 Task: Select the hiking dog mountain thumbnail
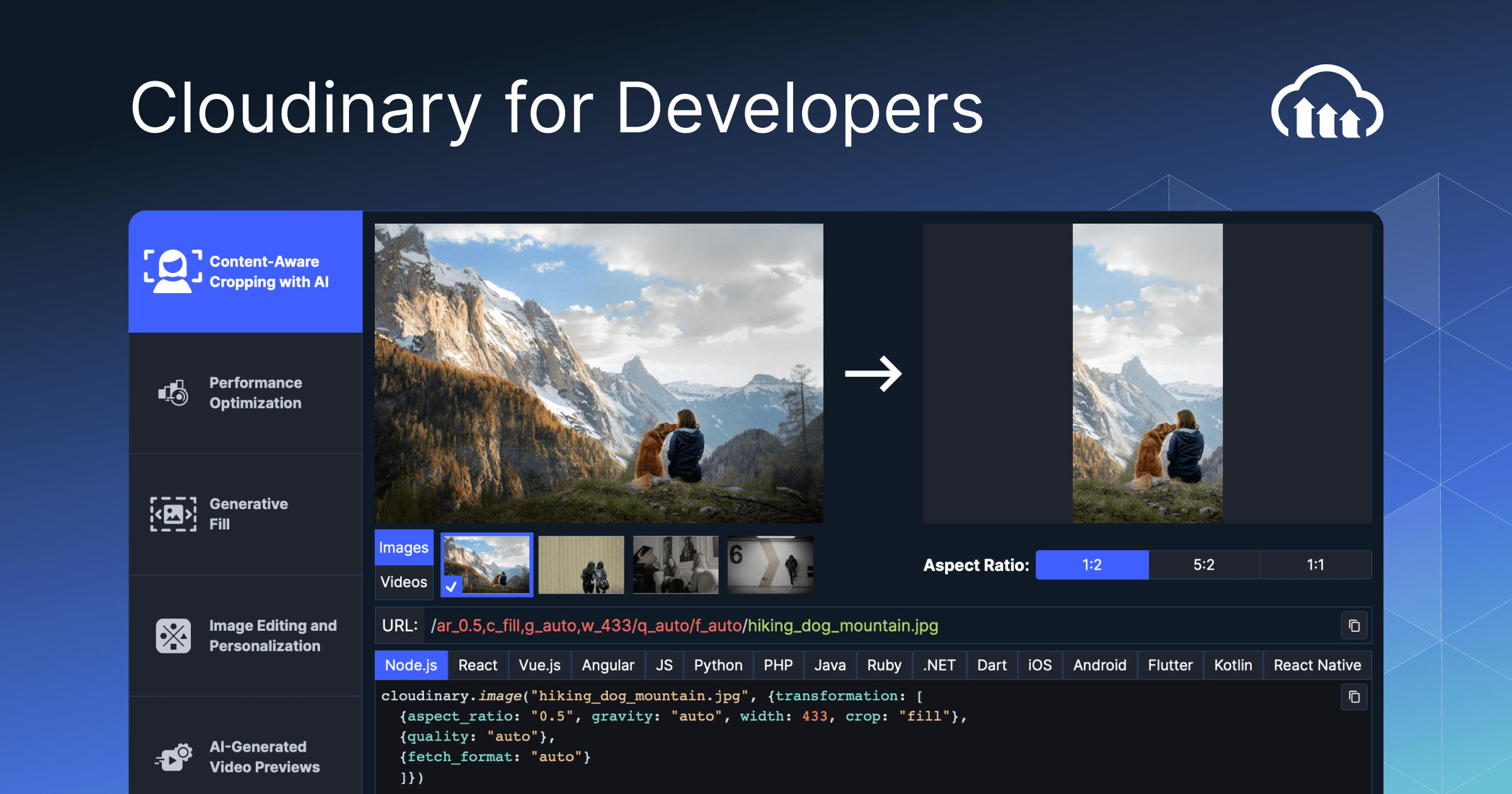(x=486, y=565)
